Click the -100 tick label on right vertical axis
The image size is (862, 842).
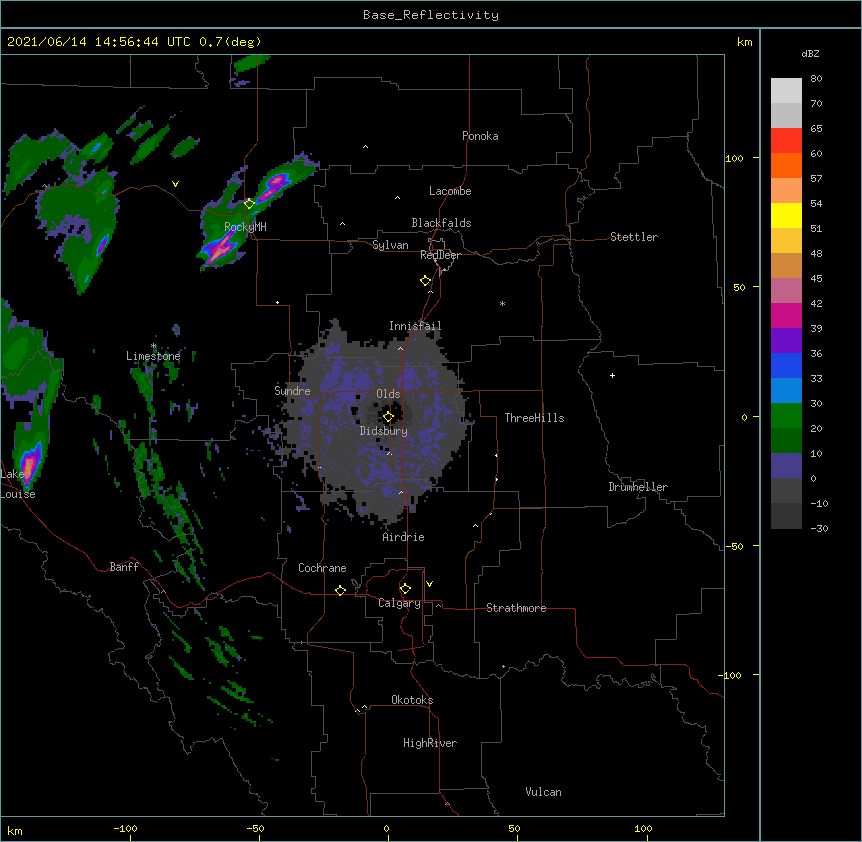[x=731, y=675]
